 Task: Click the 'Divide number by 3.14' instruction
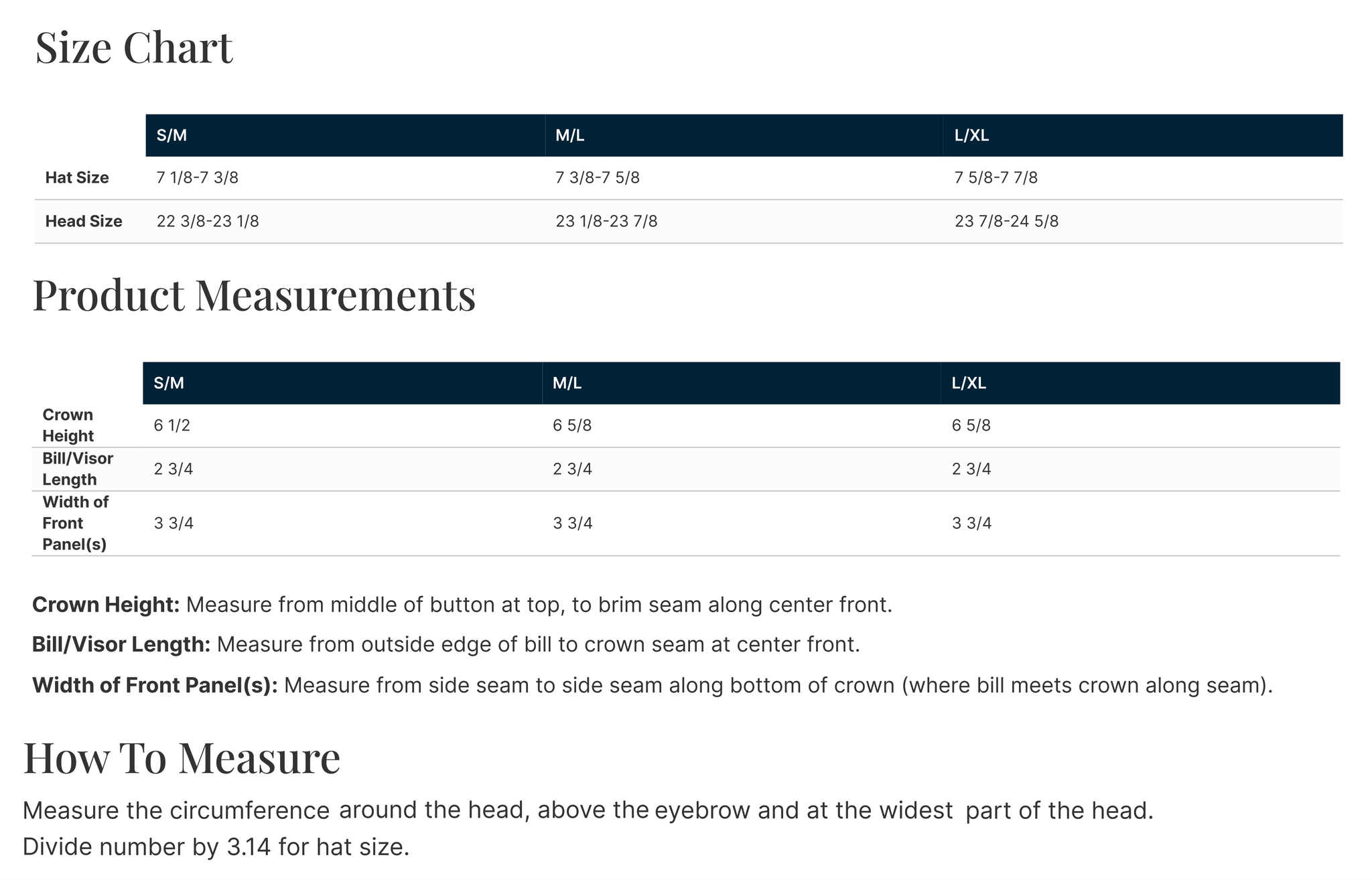click(216, 847)
